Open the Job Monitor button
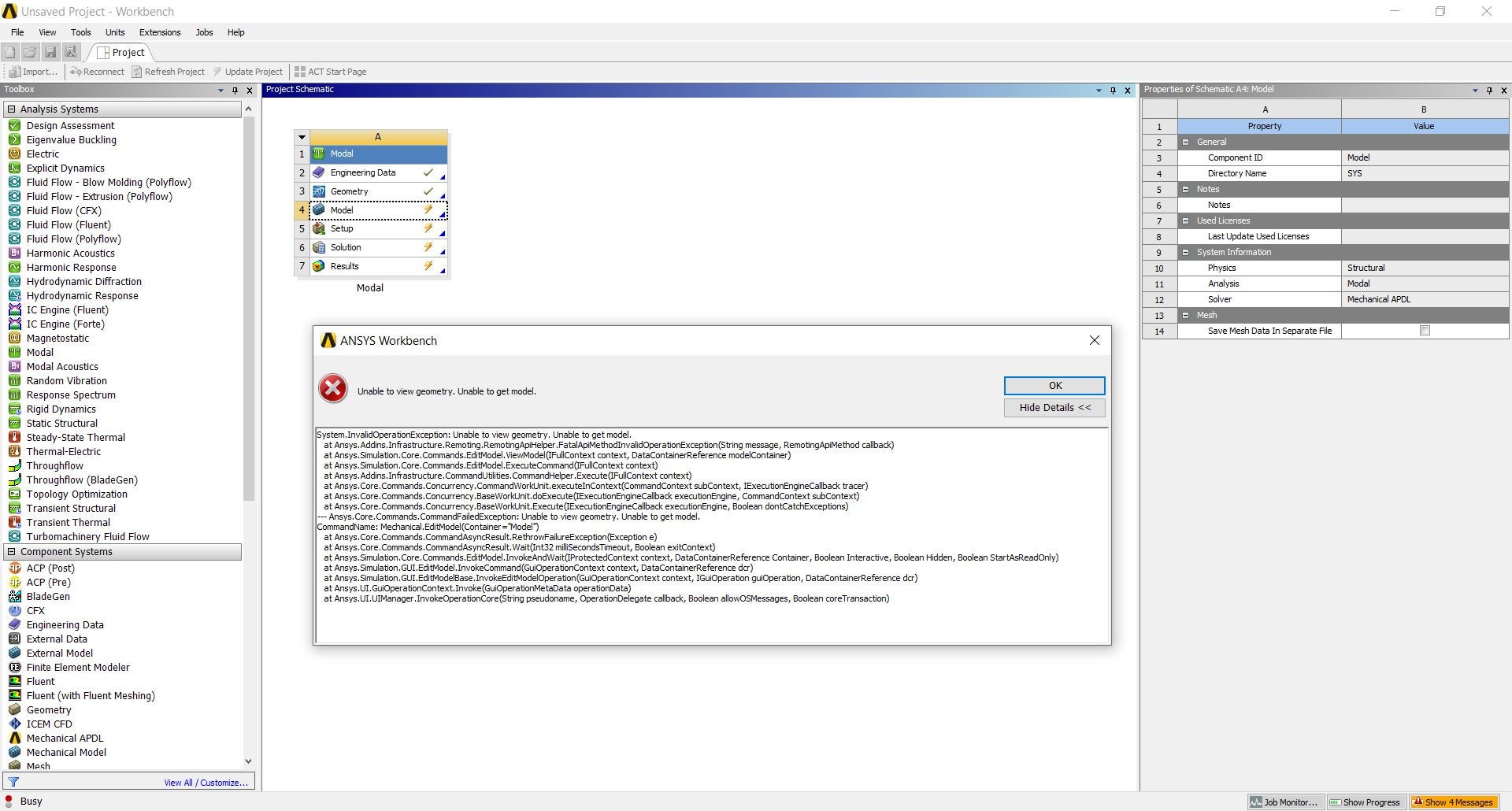The image size is (1512, 811). pyautogui.click(x=1284, y=802)
